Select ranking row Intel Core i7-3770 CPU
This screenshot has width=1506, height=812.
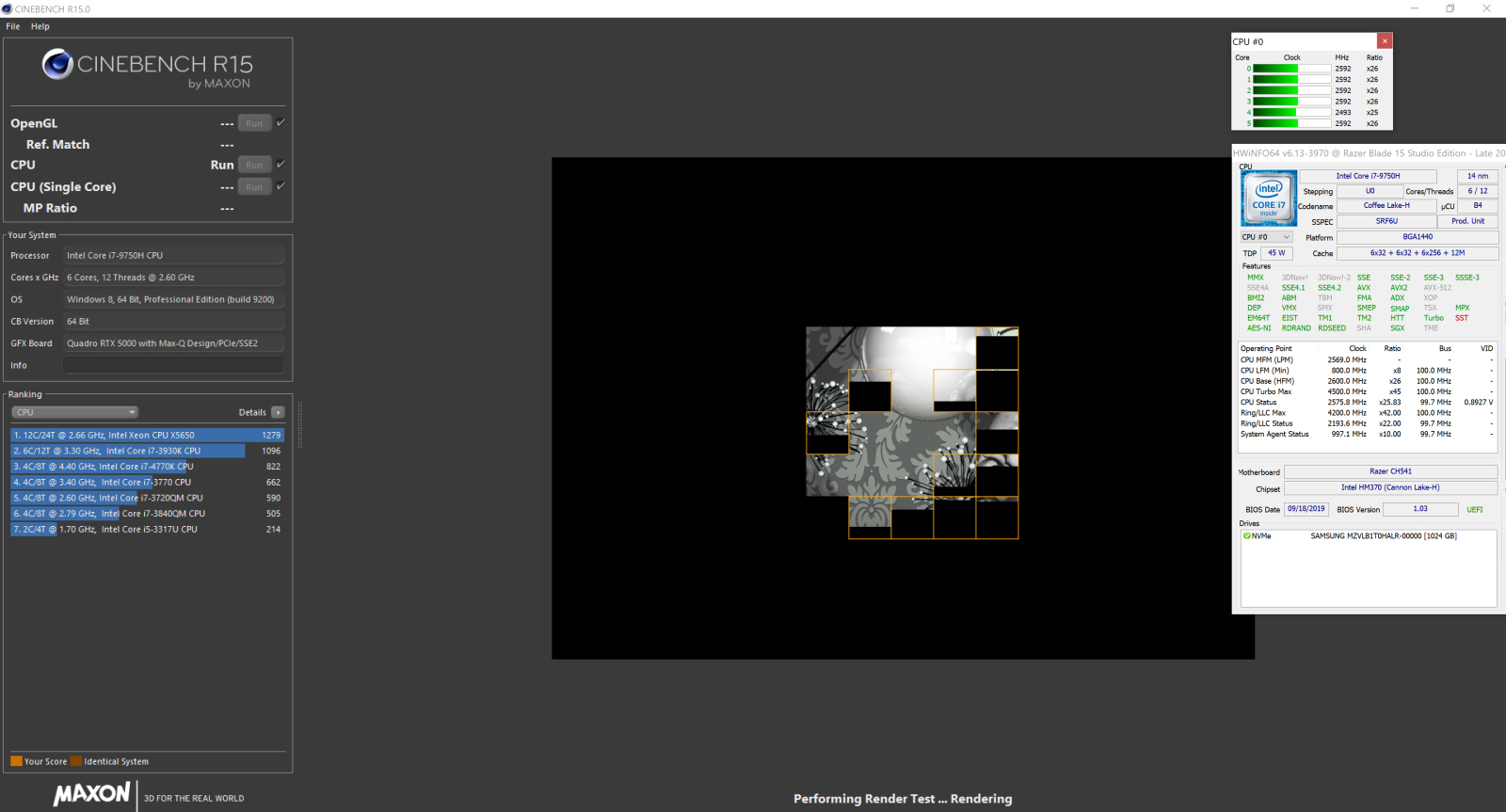pyautogui.click(x=147, y=482)
